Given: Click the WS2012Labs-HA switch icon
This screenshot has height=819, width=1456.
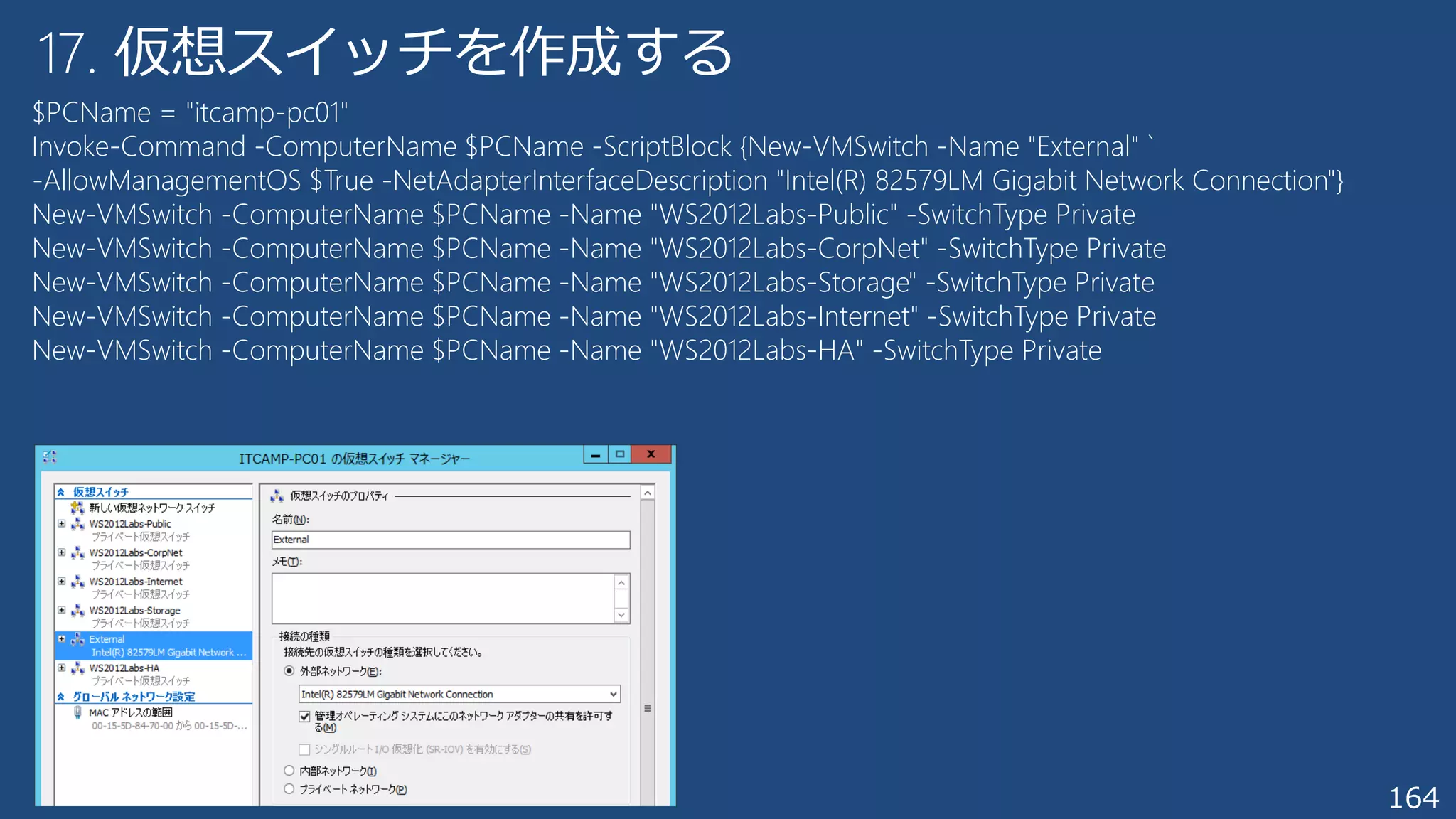Looking at the screenshot, I should tap(77, 668).
